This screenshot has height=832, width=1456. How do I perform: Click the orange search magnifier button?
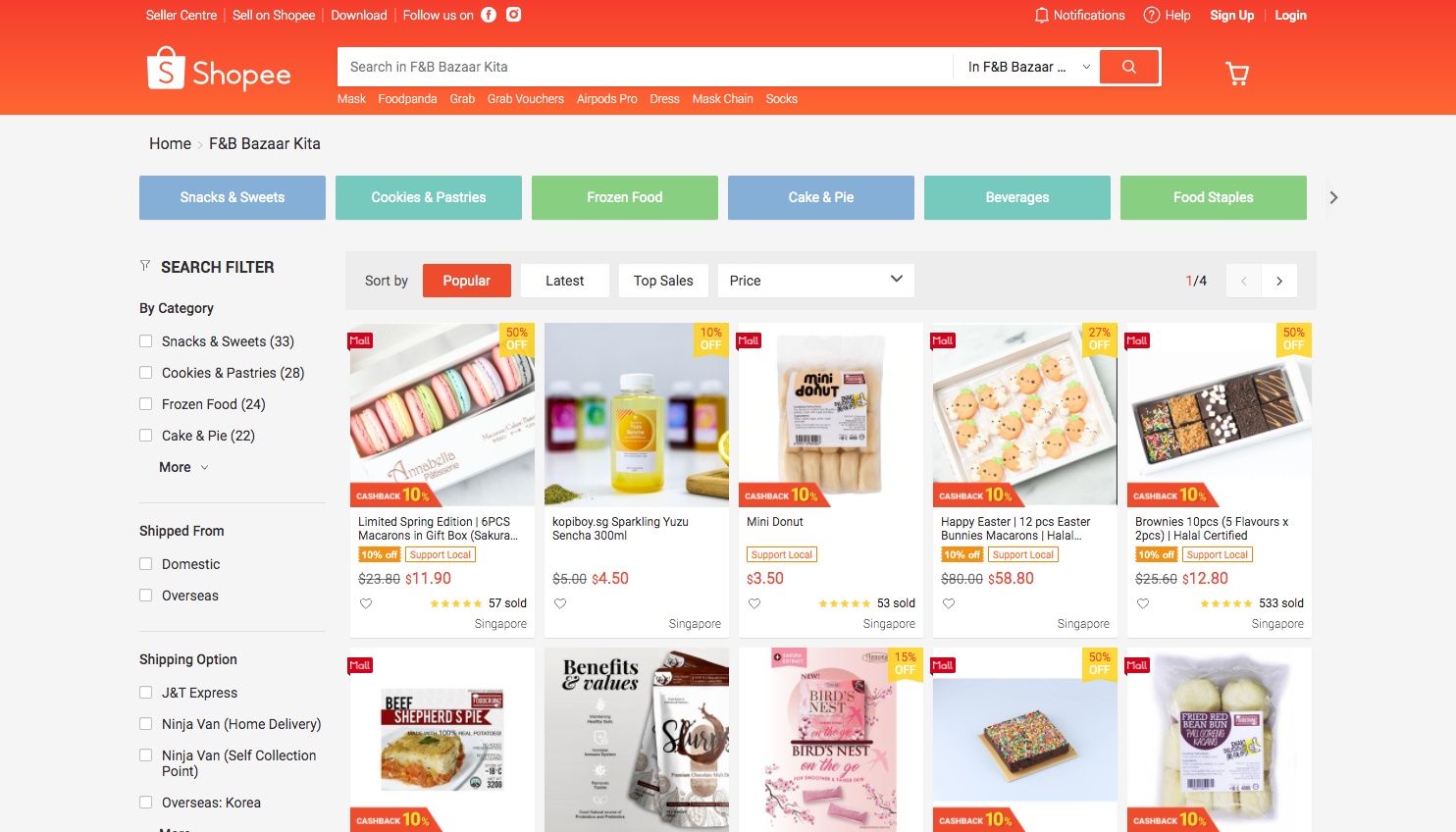point(1129,67)
